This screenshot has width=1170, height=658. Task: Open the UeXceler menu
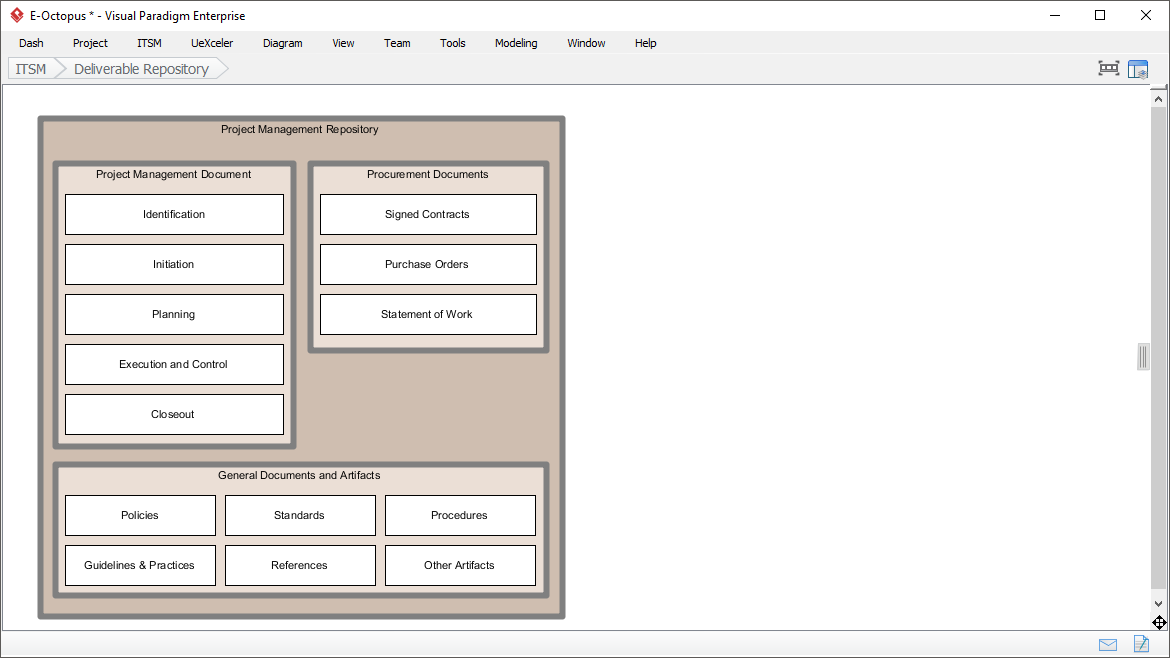212,43
